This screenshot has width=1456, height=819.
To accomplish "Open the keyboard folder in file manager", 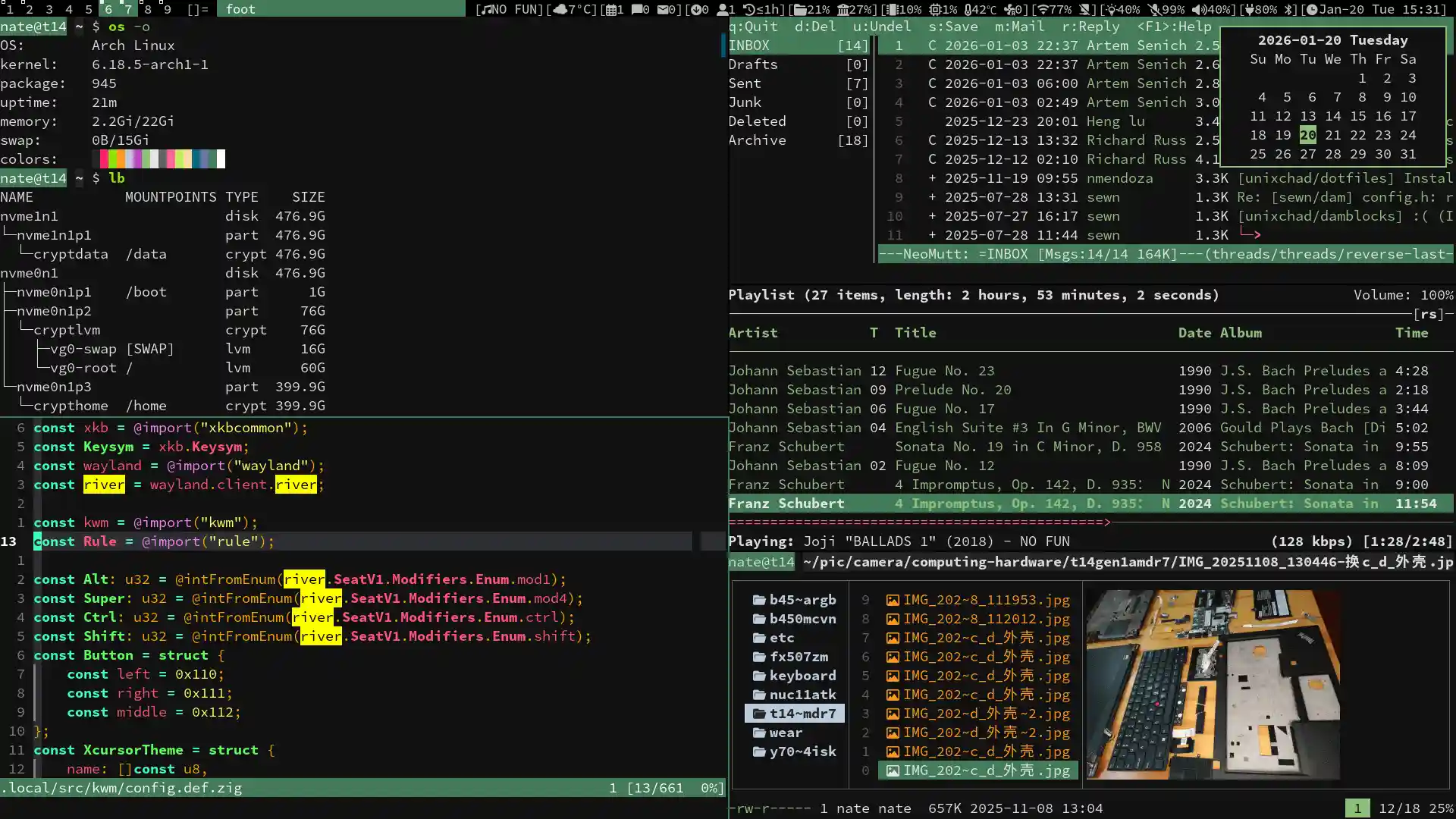I will 802,676.
